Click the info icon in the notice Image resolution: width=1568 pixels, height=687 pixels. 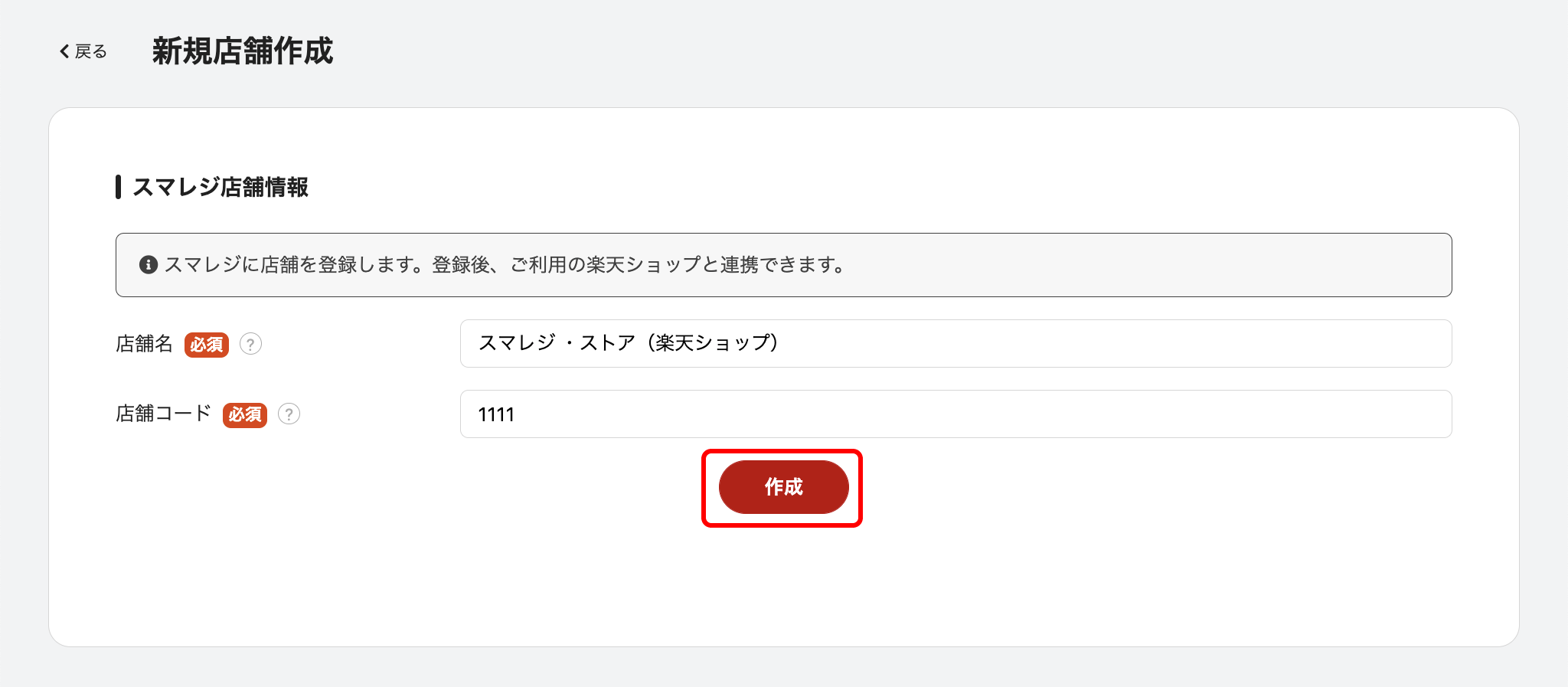(x=149, y=265)
